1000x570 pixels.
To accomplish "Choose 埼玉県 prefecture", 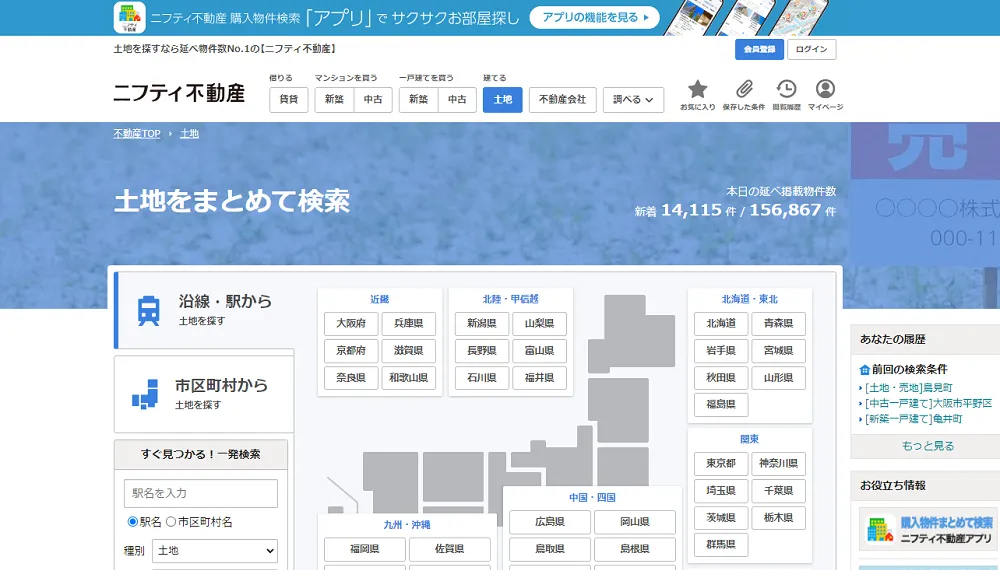I will (721, 491).
